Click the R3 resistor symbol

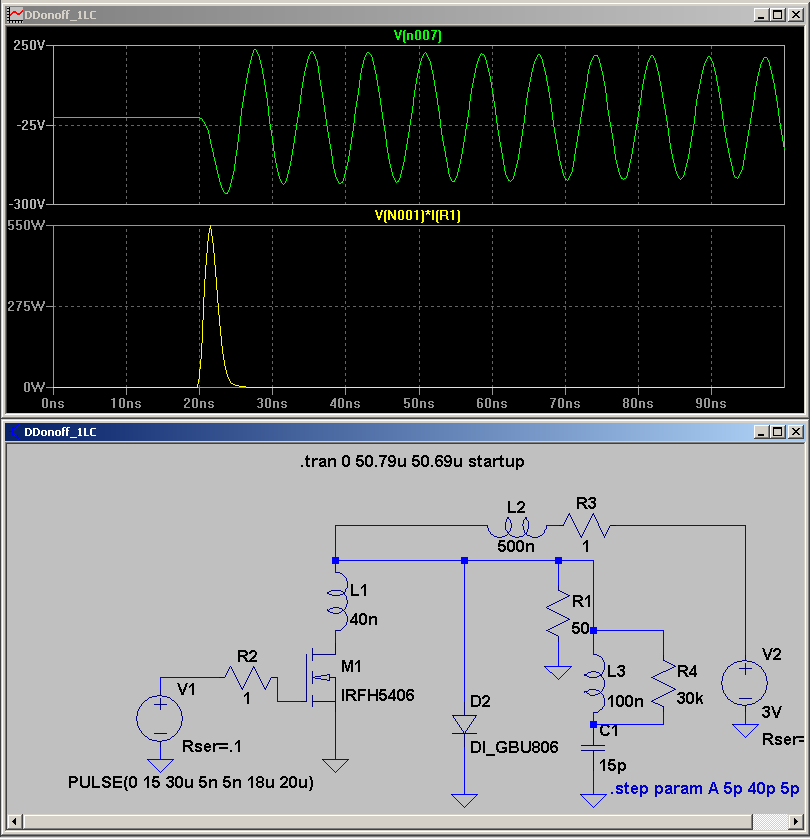588,525
